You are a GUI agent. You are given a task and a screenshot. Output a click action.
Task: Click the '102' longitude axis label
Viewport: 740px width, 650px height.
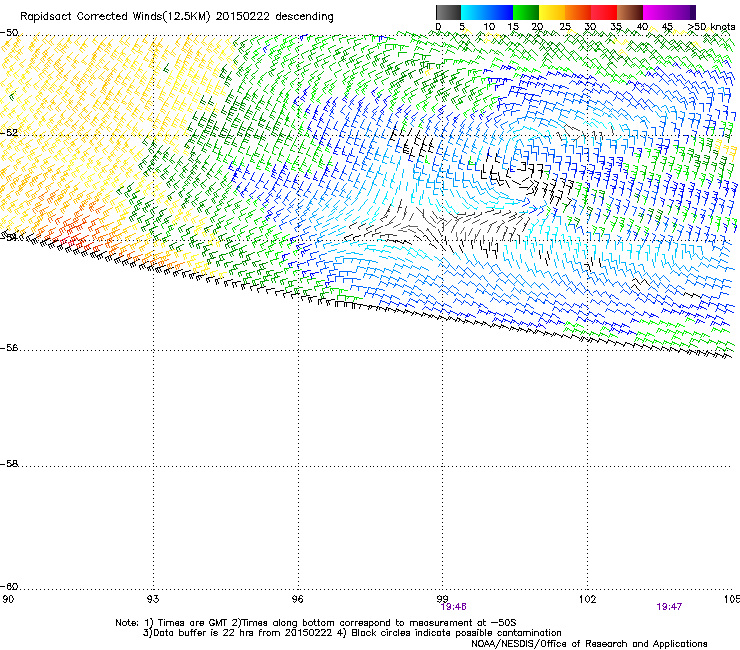tap(587, 599)
